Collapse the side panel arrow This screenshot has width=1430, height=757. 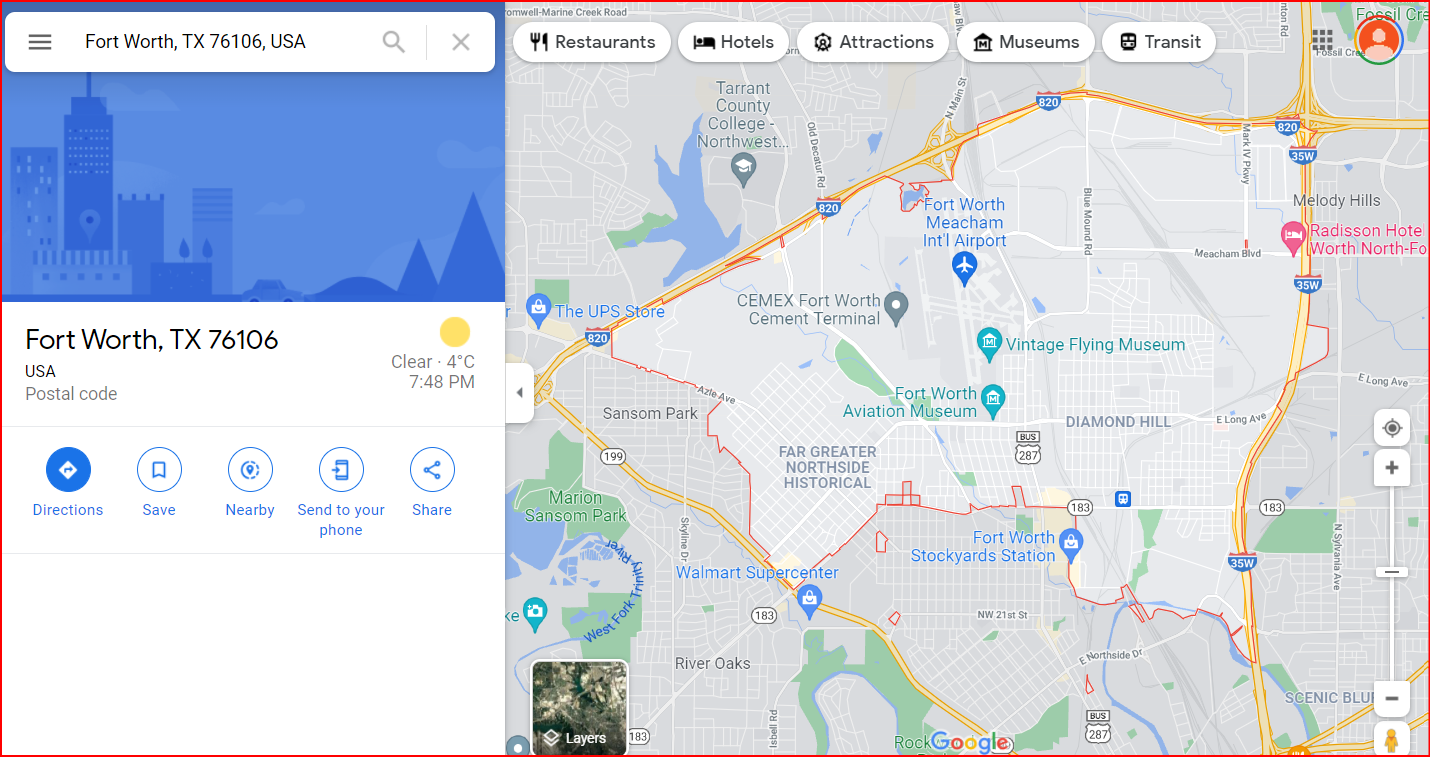[519, 393]
